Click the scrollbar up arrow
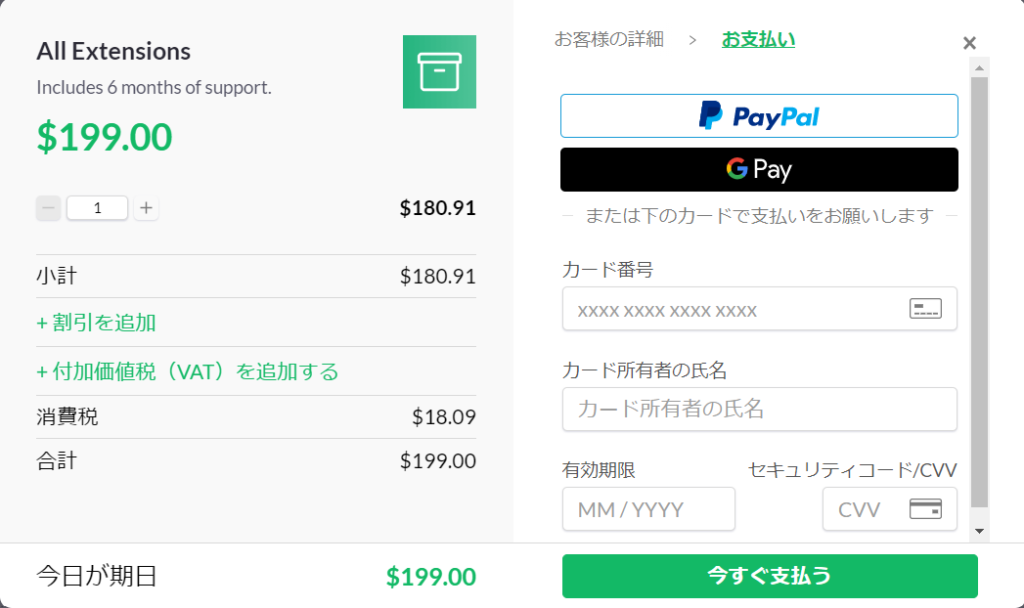 pos(979,66)
